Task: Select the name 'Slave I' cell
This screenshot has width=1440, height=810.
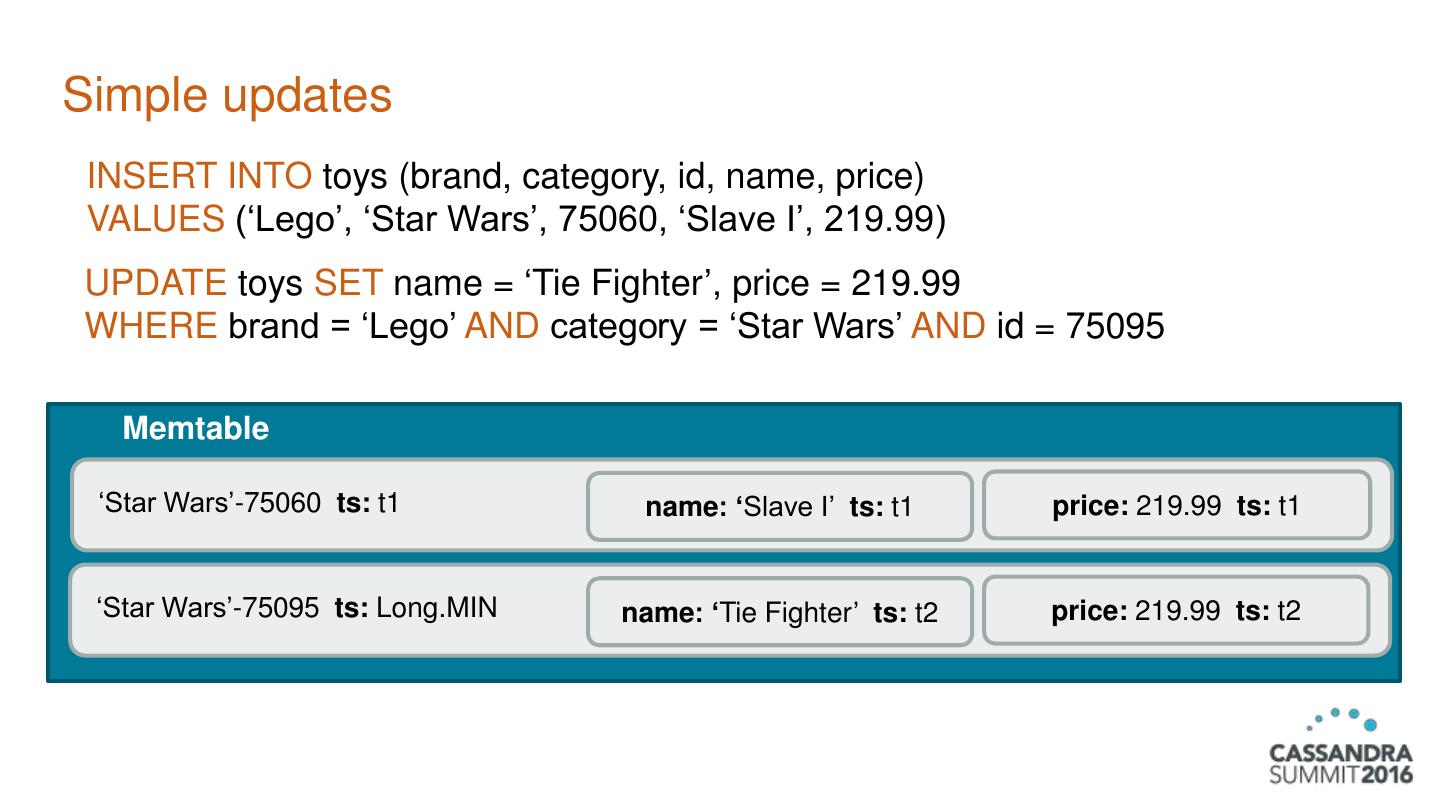Action: [x=779, y=507]
